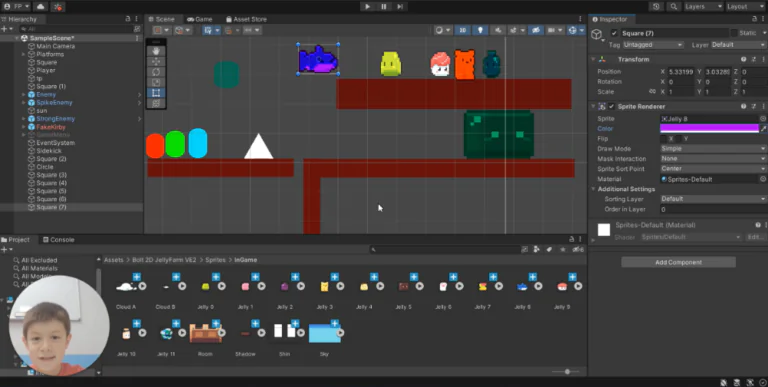
Task: Click the Transform component help icon
Action: tap(744, 59)
